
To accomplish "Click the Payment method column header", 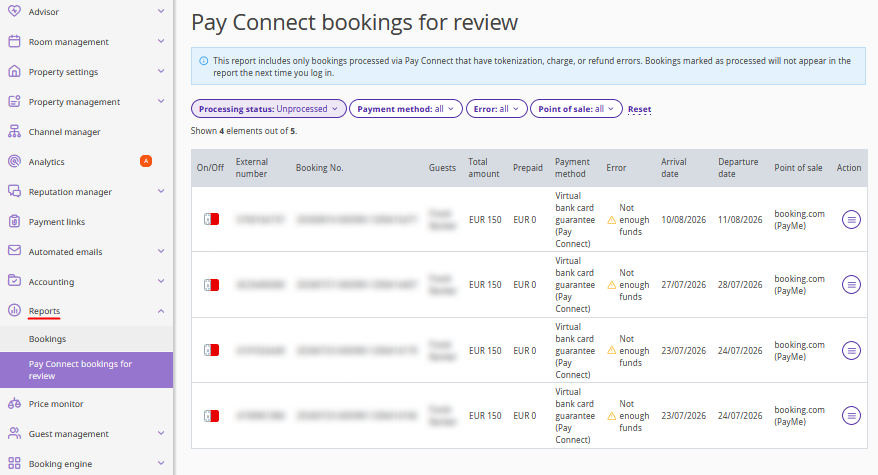I will coord(572,167).
